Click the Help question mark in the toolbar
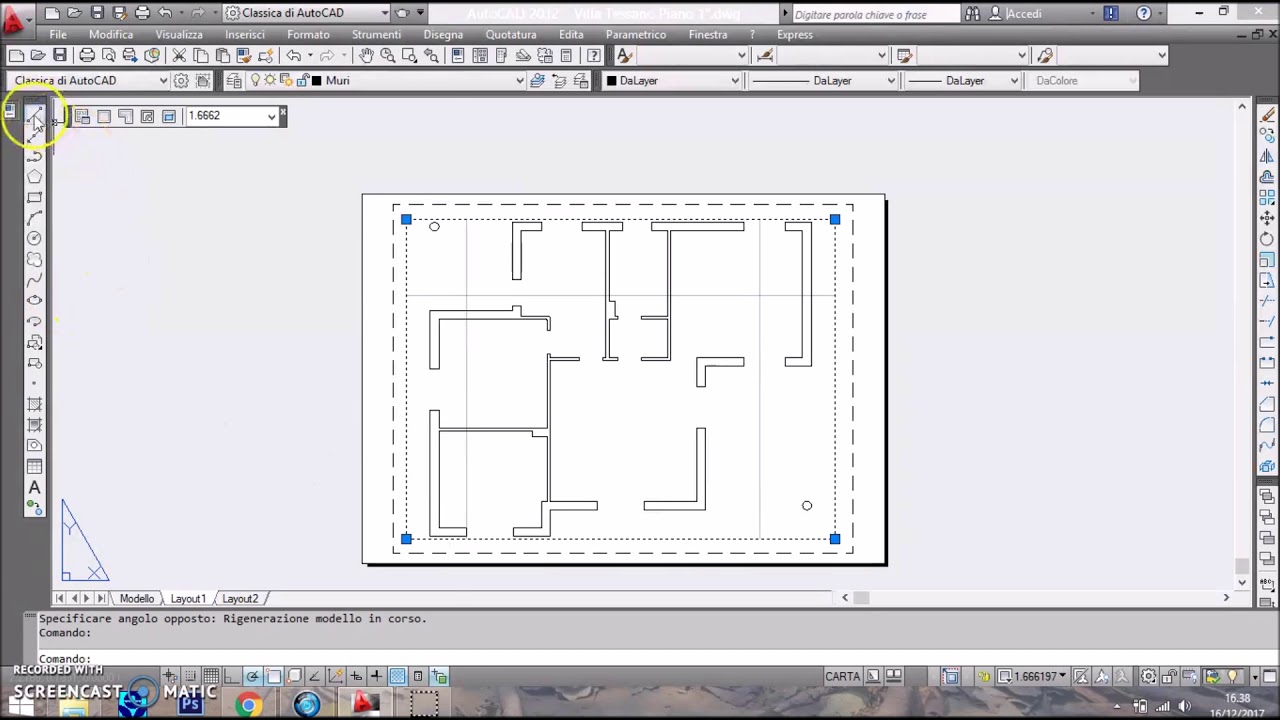This screenshot has width=1280, height=720. point(594,55)
